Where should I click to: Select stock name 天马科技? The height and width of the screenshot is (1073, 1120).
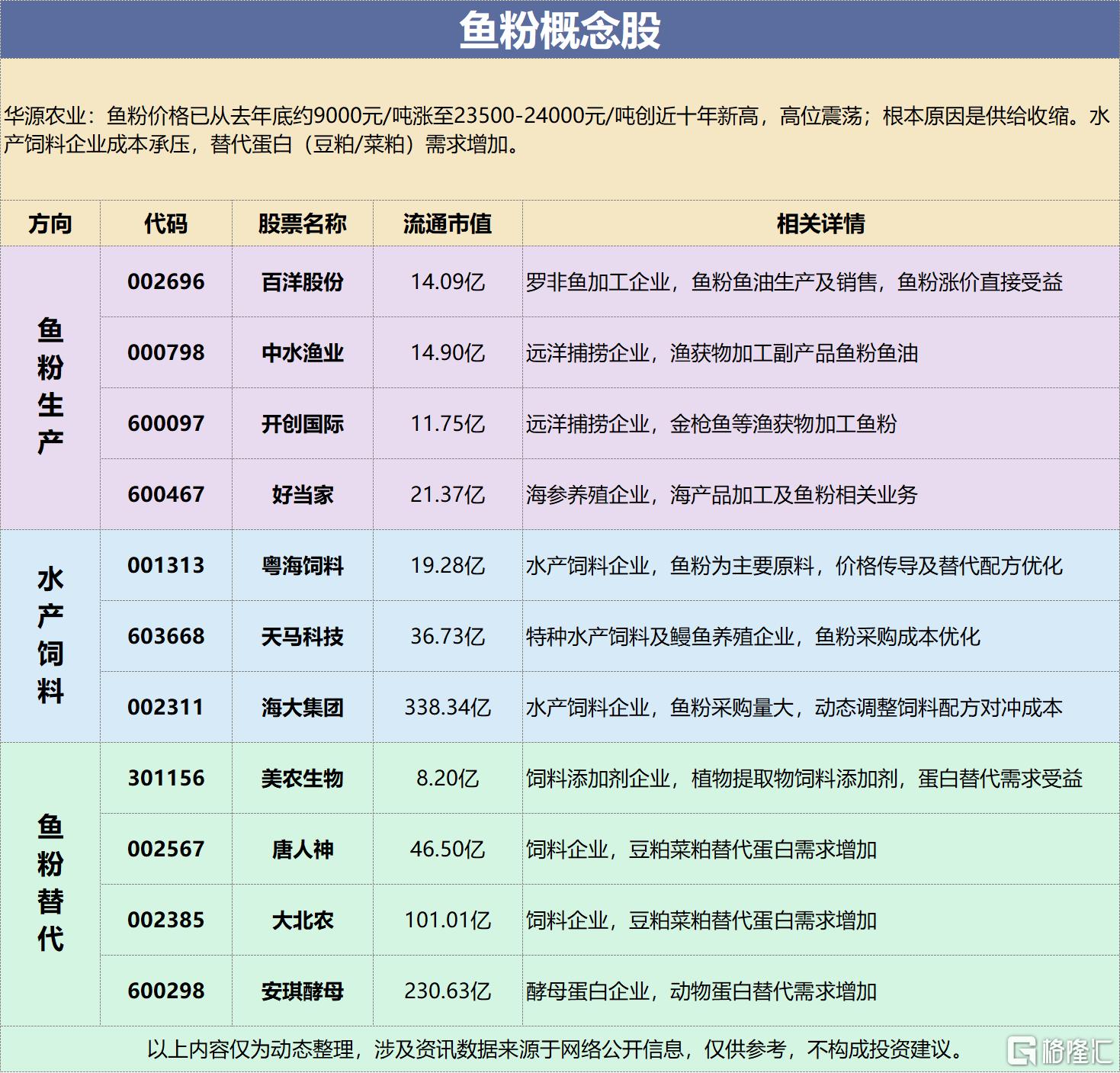pyautogui.click(x=303, y=637)
